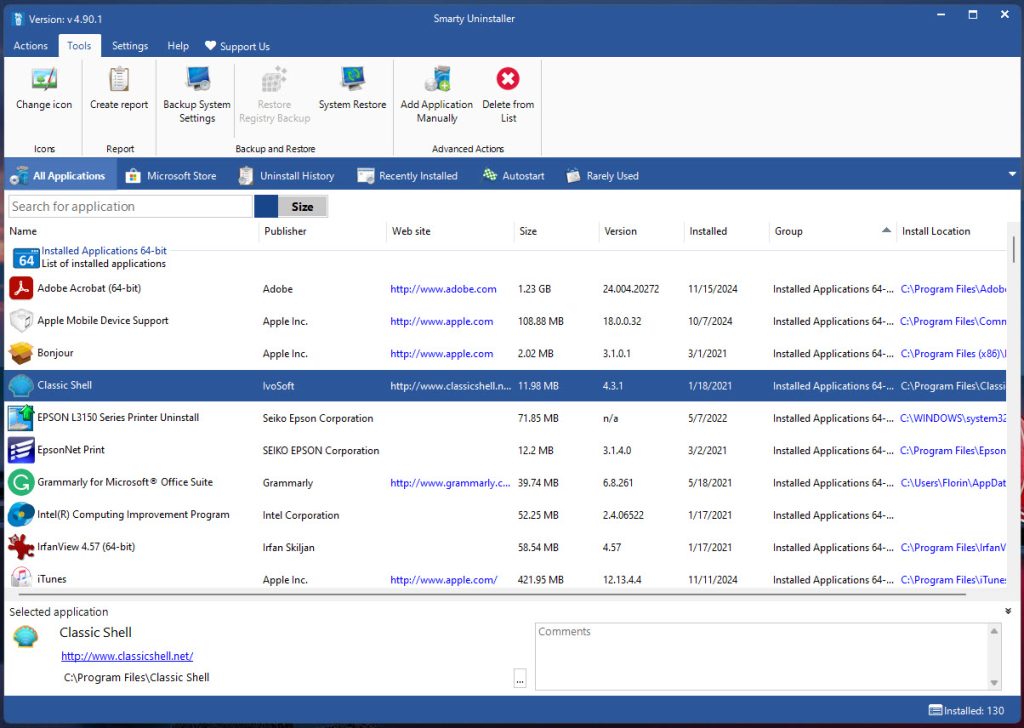Select the Classic Shell row icon
The width and height of the screenshot is (1024, 728).
click(x=21, y=385)
